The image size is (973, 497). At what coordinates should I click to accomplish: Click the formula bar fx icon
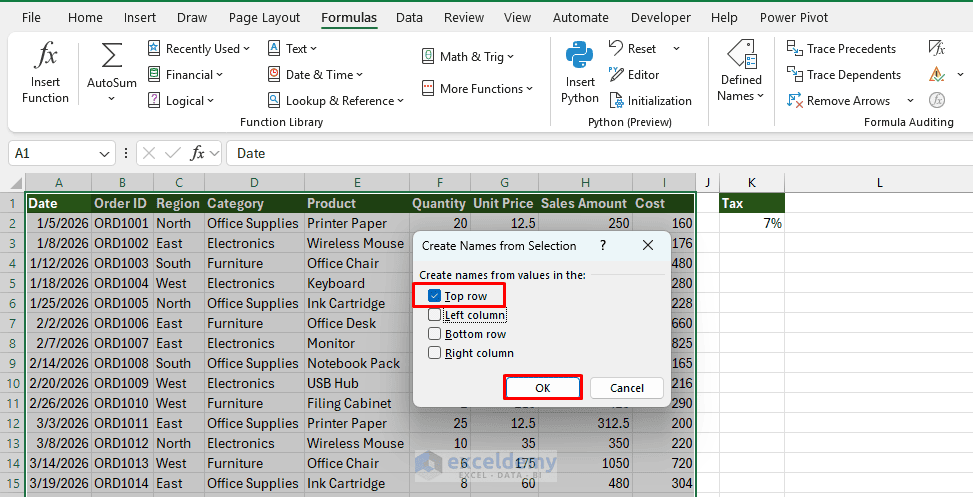pos(197,153)
